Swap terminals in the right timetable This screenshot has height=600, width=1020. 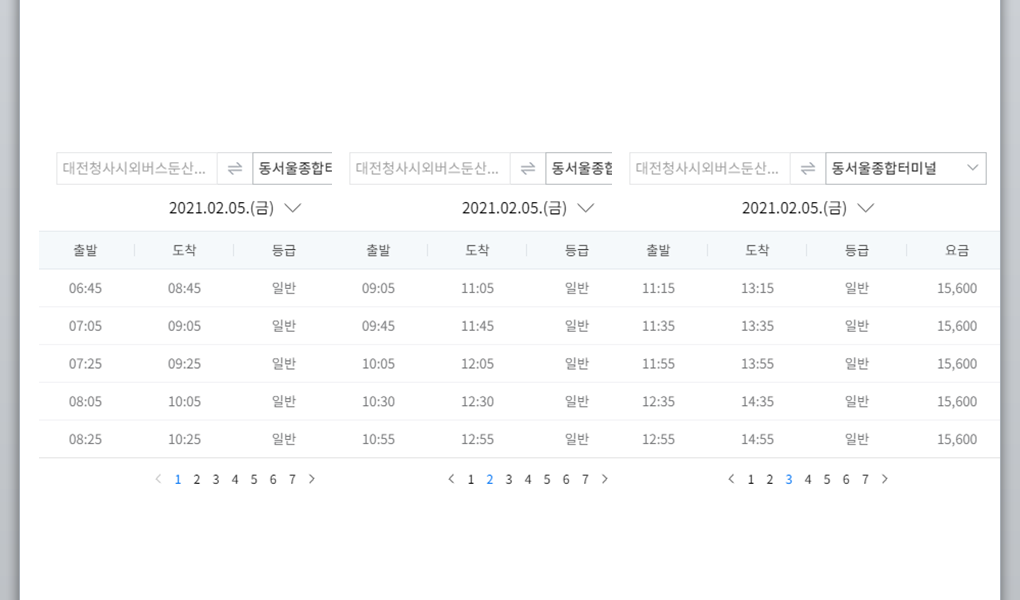point(808,169)
